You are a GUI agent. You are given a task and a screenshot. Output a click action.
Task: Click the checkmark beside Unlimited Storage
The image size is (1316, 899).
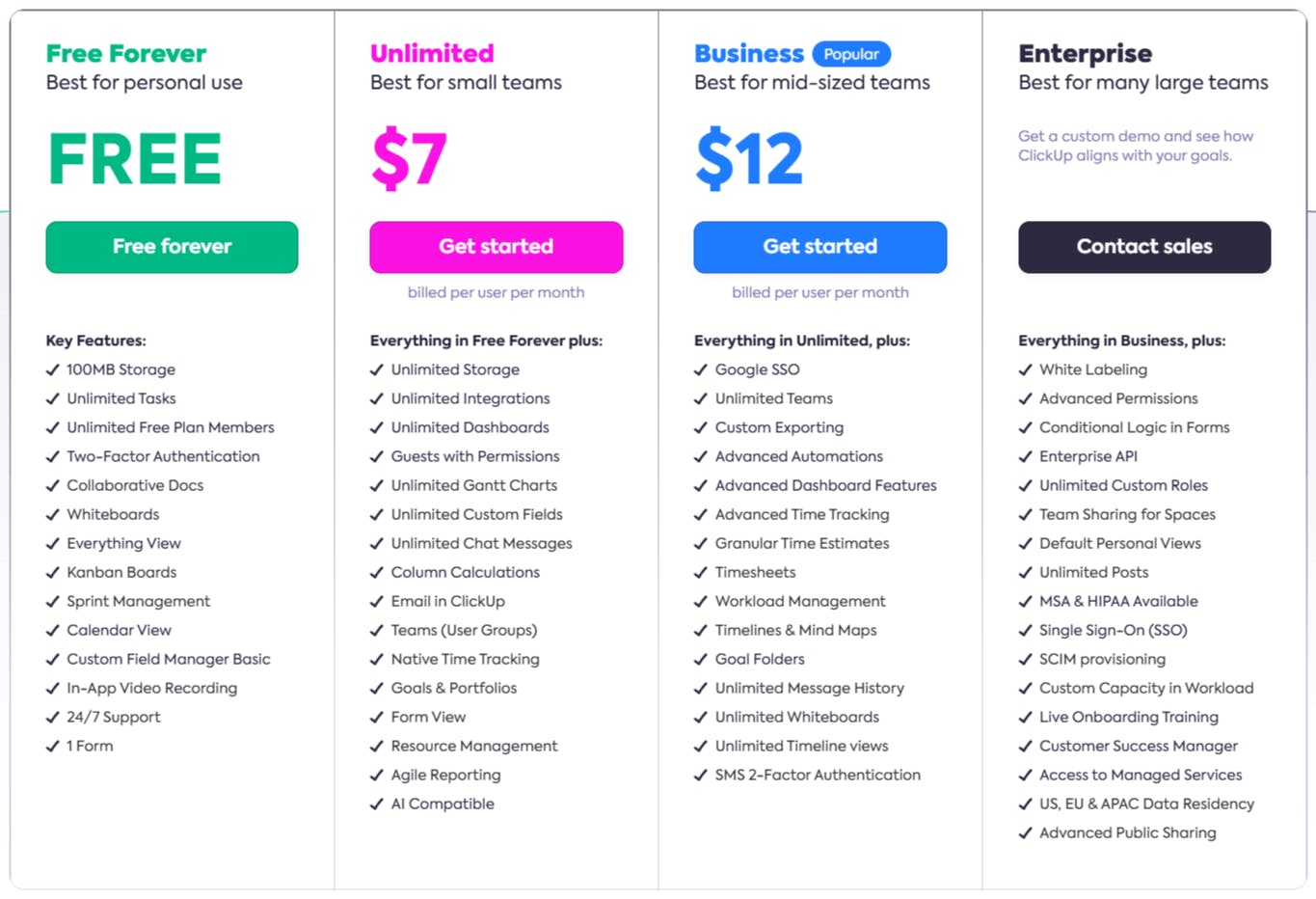point(377,369)
